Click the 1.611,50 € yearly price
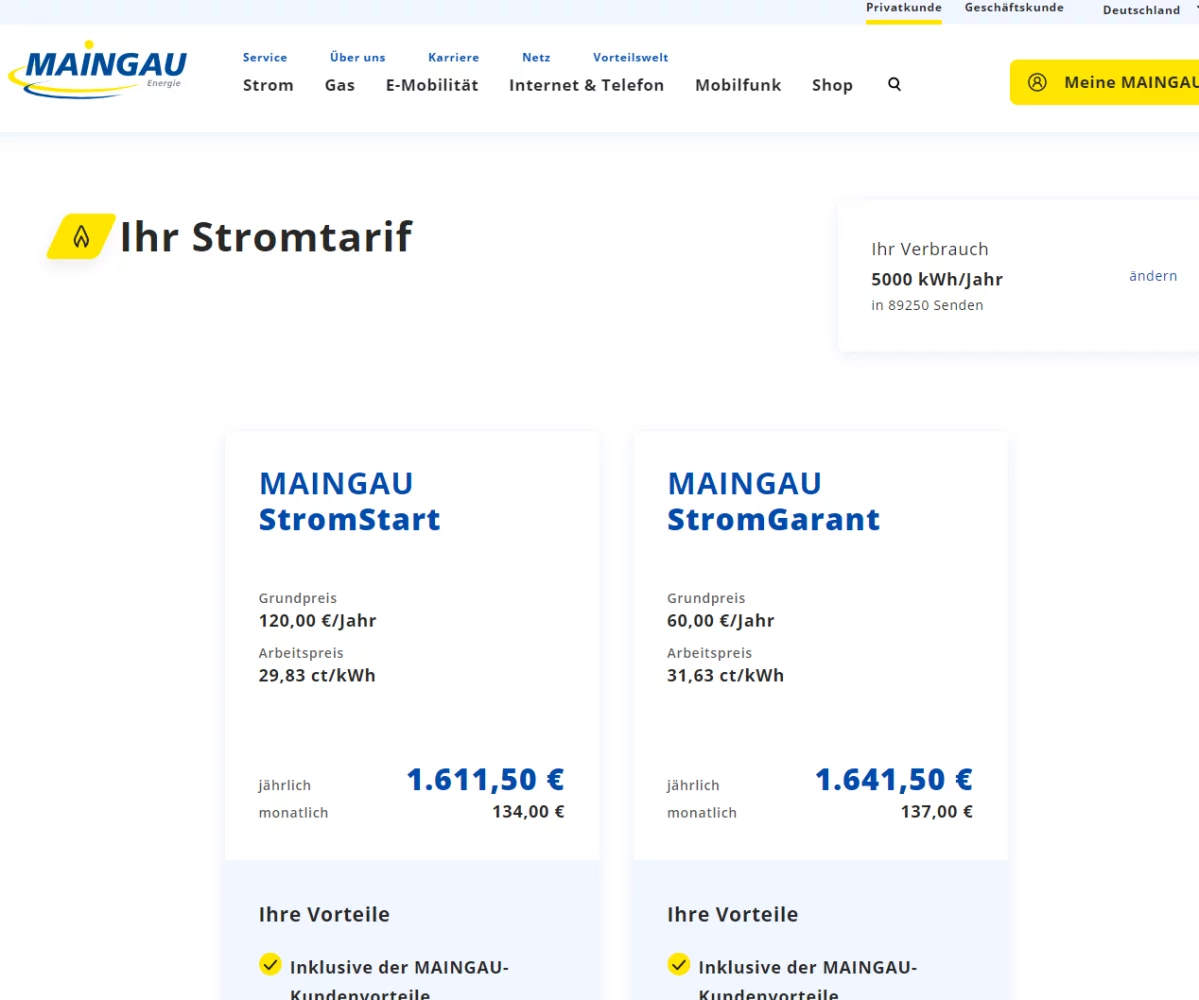The height and width of the screenshot is (1000, 1199). pos(485,780)
